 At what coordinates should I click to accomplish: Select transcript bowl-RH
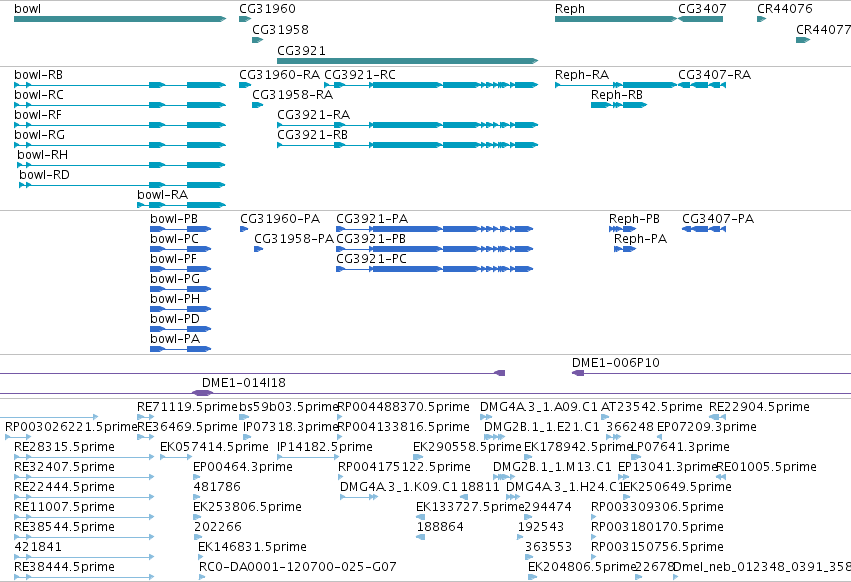[122, 165]
